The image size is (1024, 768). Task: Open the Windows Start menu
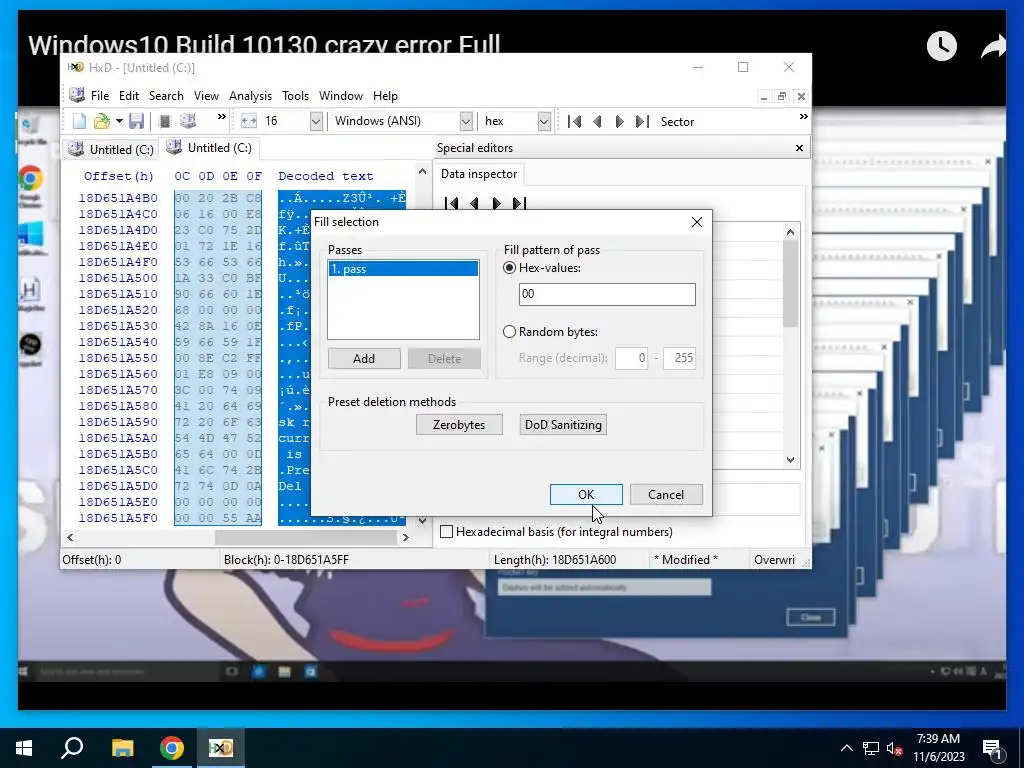pos(24,748)
